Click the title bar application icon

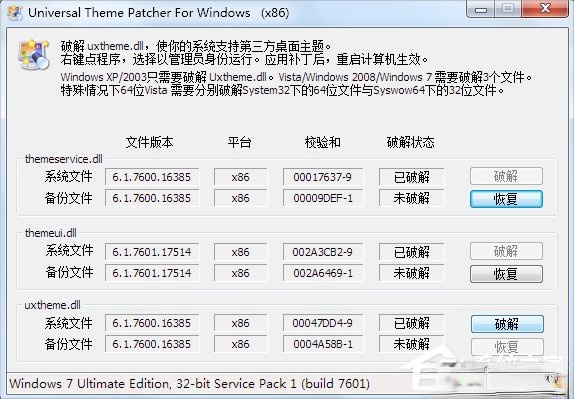(x=15, y=13)
